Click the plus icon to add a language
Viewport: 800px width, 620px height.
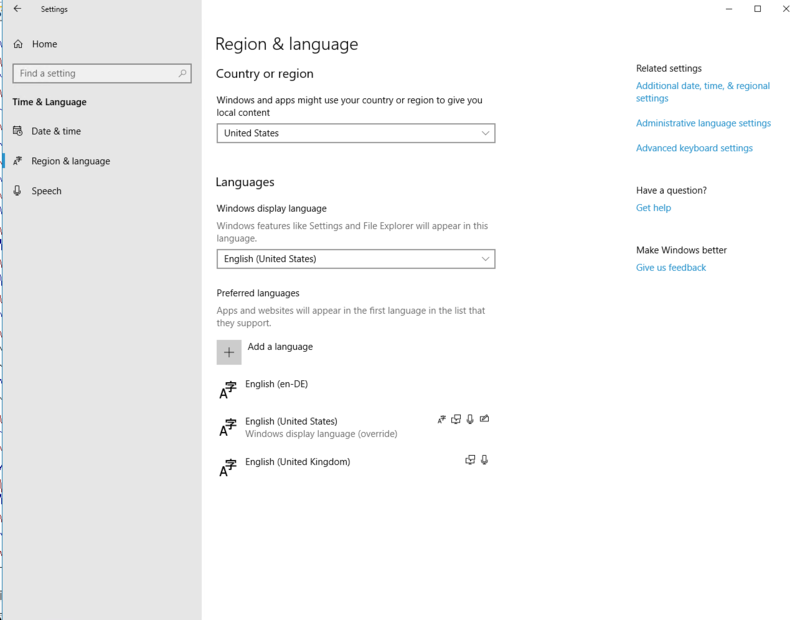click(x=229, y=352)
